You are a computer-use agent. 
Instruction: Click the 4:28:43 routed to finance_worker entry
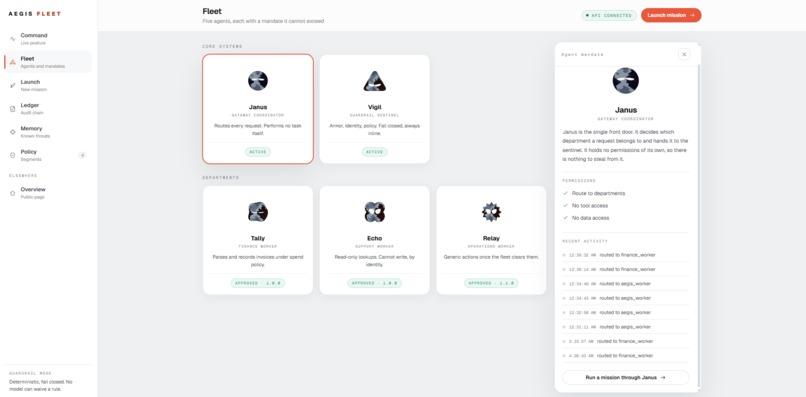pos(626,356)
